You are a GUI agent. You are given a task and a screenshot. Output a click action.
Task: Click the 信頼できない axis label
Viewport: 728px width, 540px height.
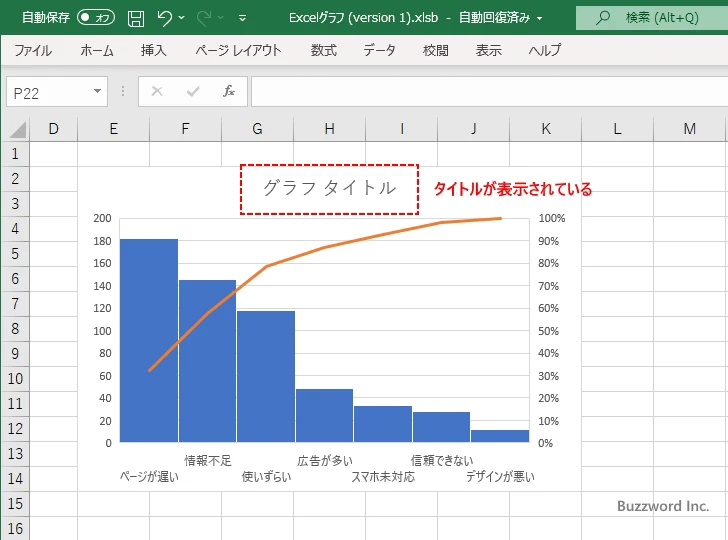pyautogui.click(x=442, y=461)
